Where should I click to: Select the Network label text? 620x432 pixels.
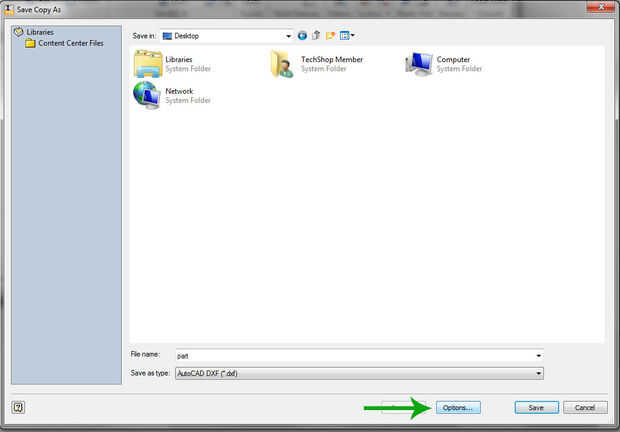point(179,91)
